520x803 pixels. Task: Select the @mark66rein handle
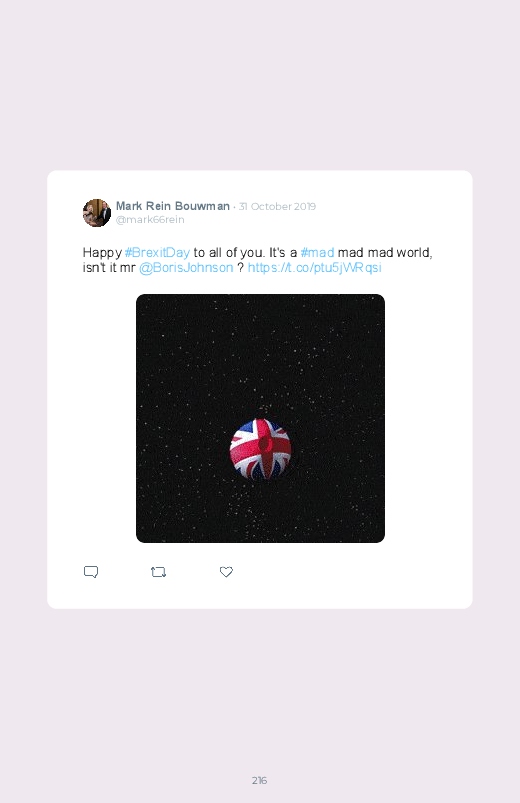point(150,219)
